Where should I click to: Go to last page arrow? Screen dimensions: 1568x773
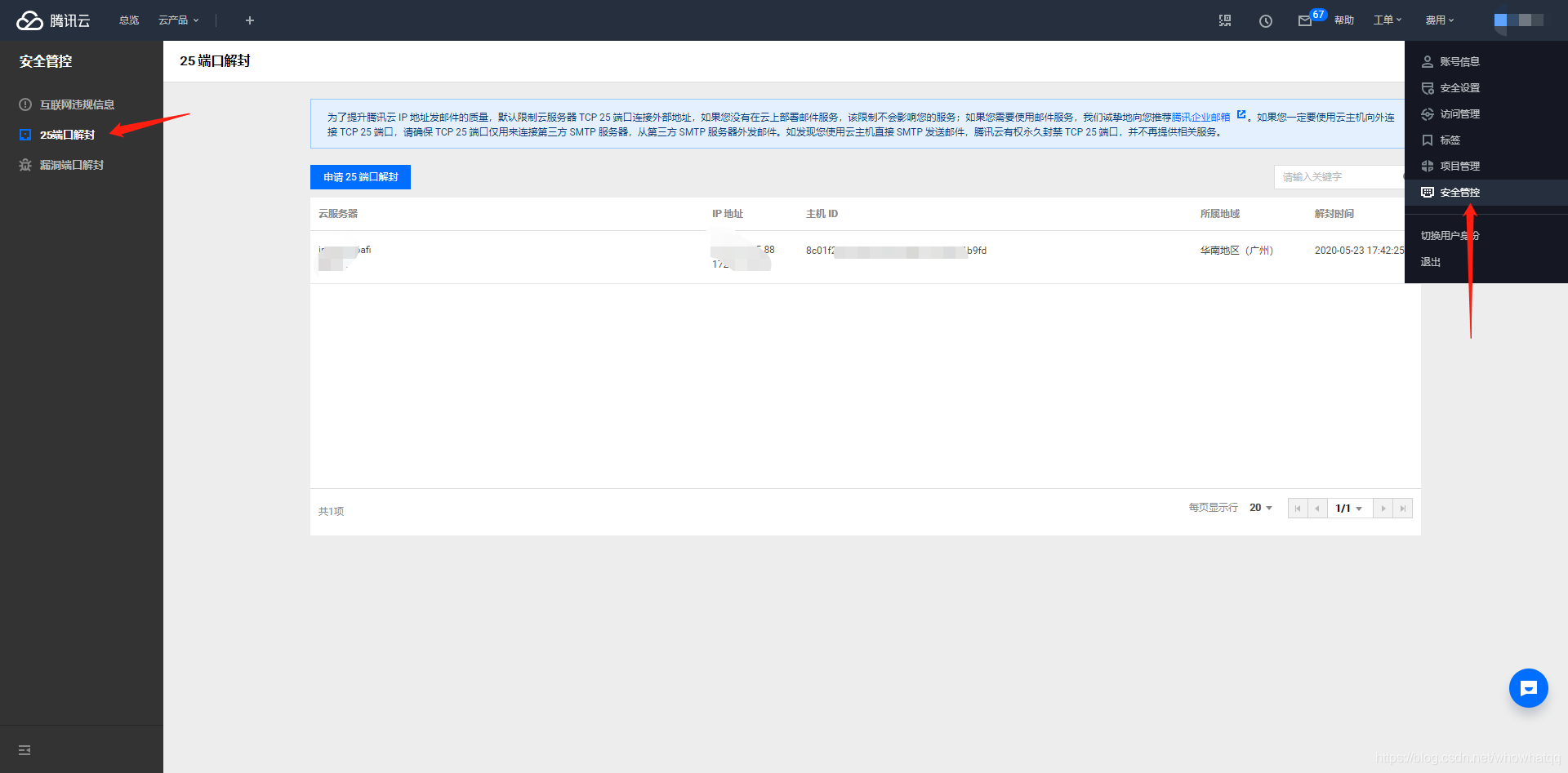tap(1402, 509)
